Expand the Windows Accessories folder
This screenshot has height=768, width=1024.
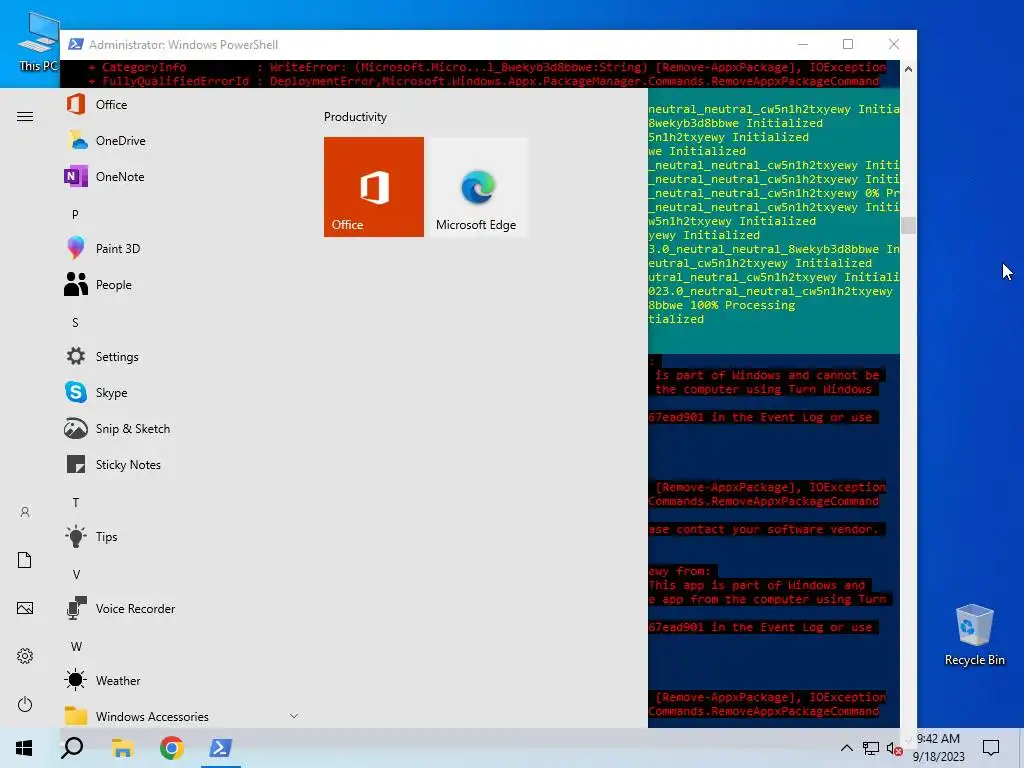click(x=180, y=716)
